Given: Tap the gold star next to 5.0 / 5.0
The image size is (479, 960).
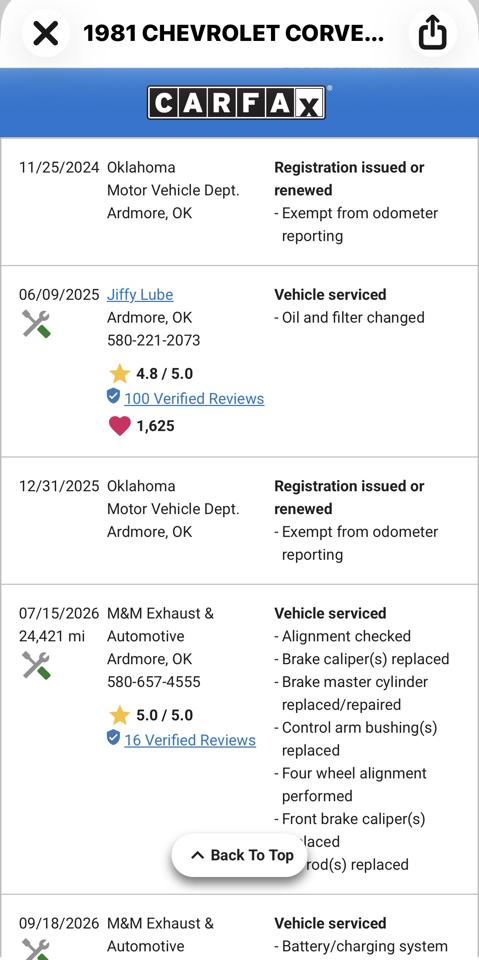Looking at the screenshot, I should point(119,715).
